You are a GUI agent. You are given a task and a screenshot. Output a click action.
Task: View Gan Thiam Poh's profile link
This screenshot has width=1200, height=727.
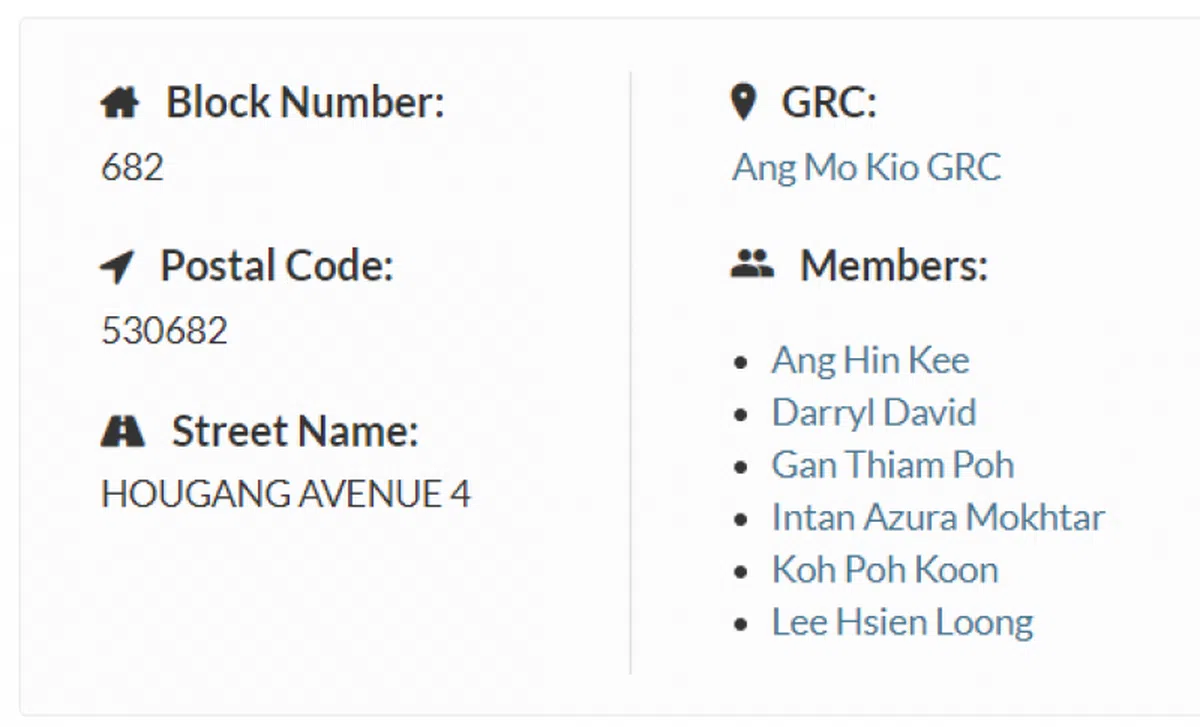tap(893, 465)
